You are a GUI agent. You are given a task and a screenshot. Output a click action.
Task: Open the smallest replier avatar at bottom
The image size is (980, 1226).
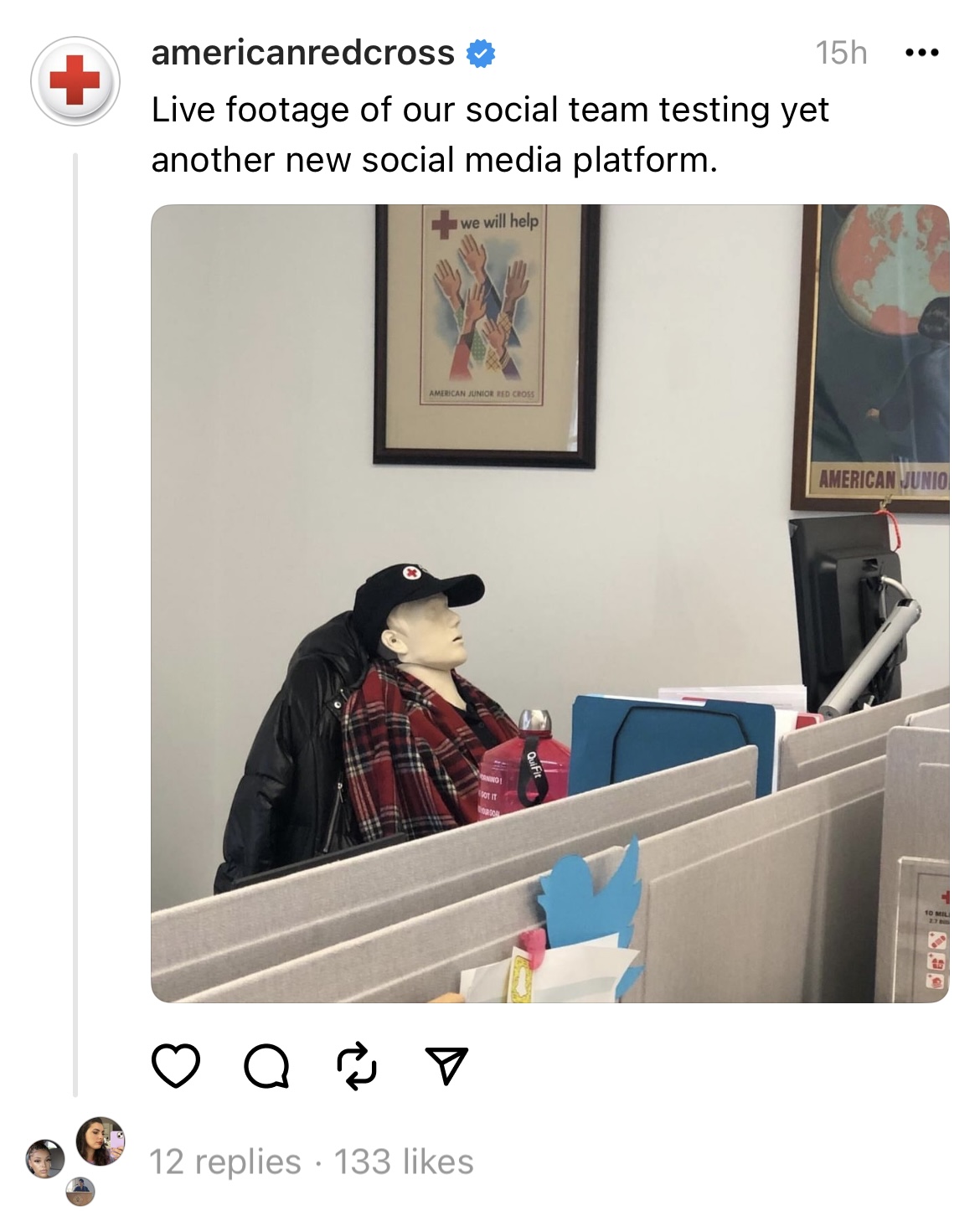[80, 1191]
